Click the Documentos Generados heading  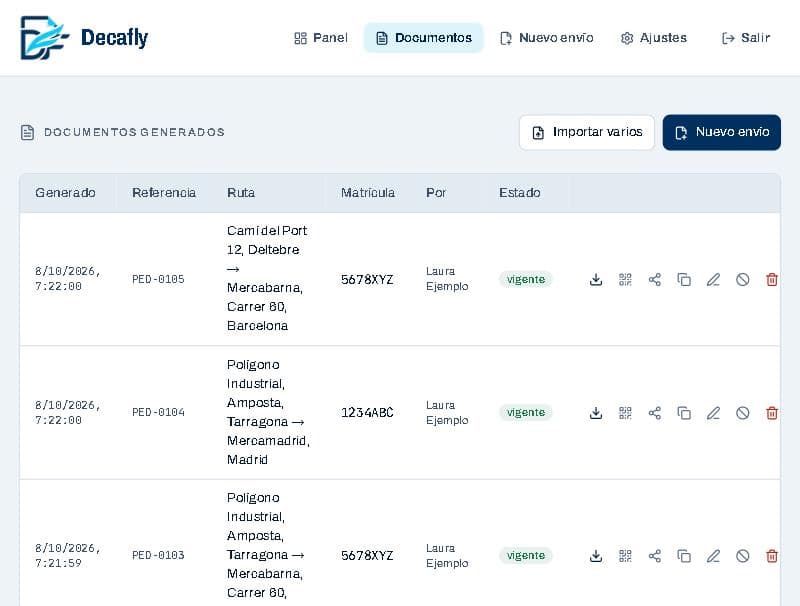click(134, 132)
